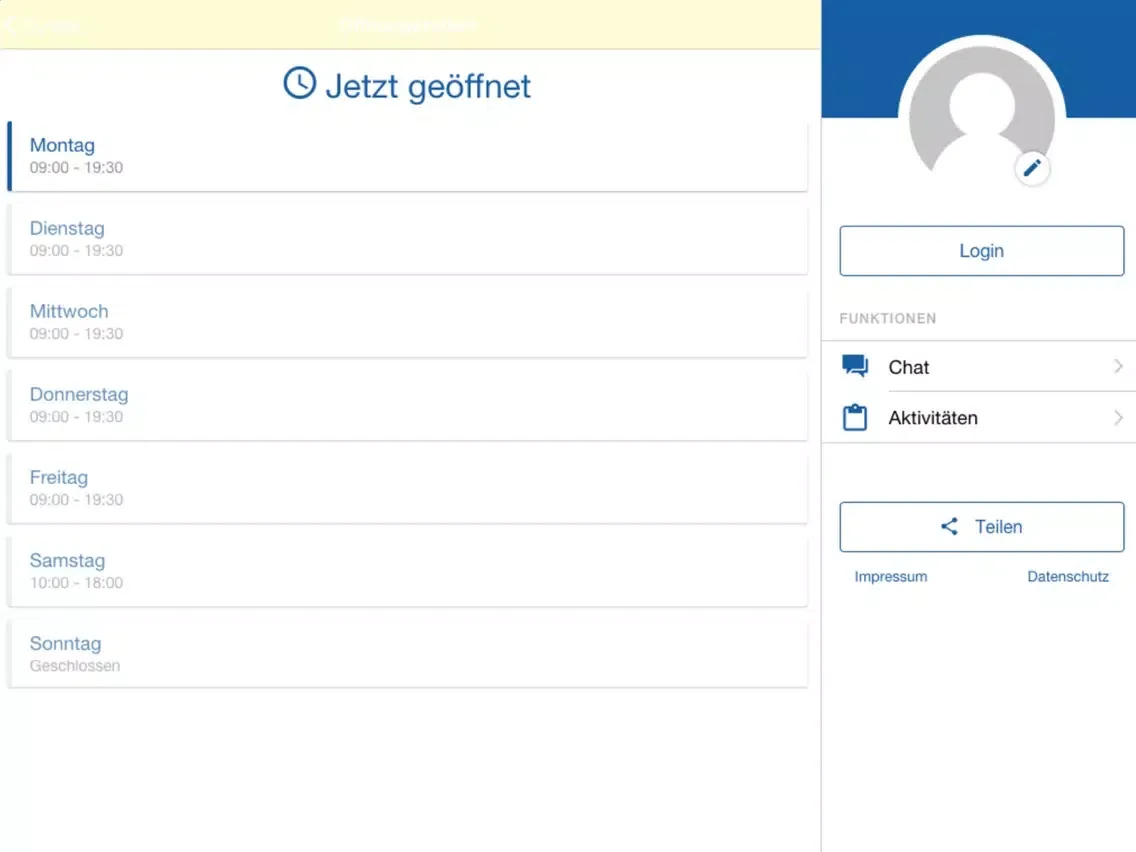Select the Donnerstag opening hours row

point(407,405)
